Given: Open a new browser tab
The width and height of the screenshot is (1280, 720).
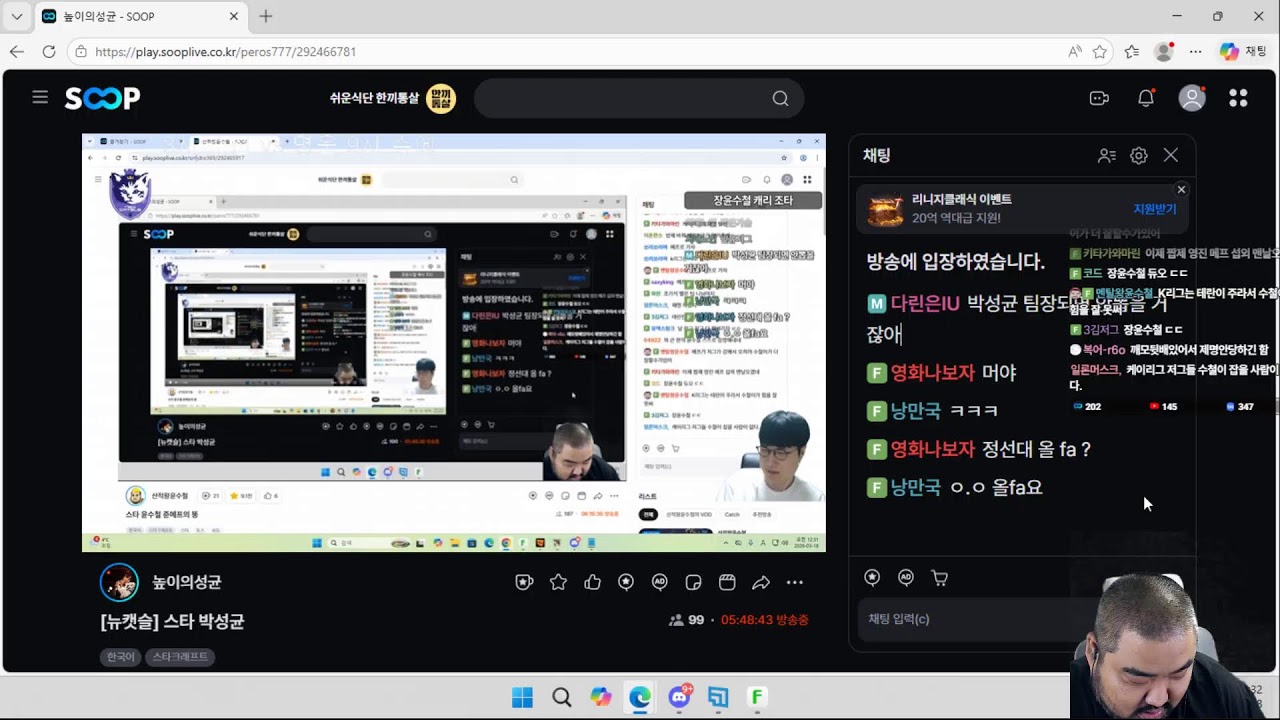Looking at the screenshot, I should pos(266,16).
